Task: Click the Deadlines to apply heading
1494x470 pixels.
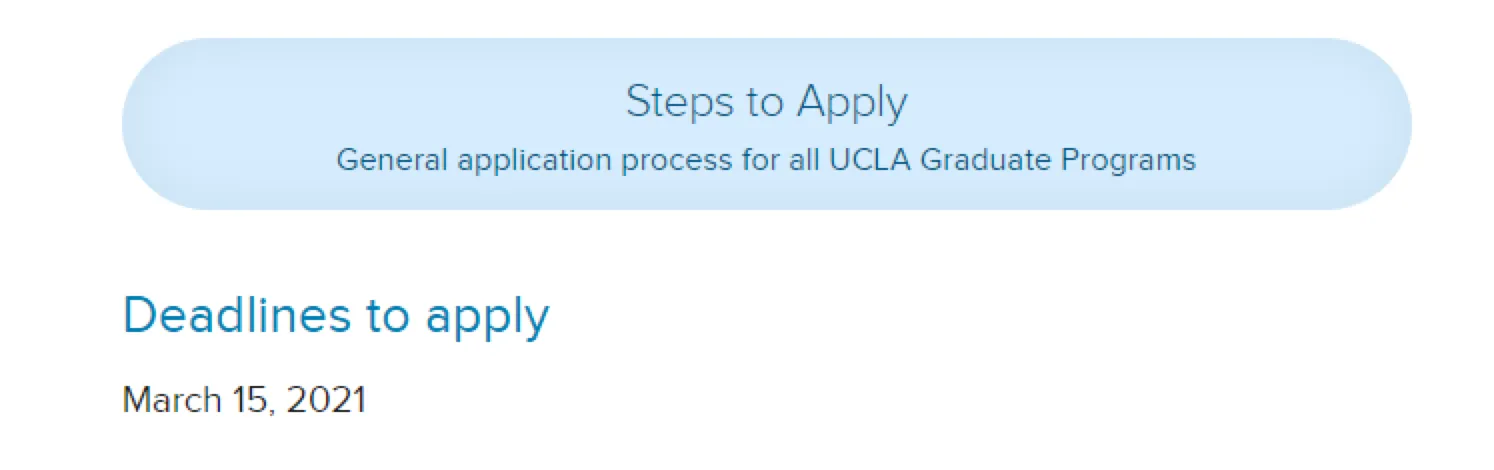Action: (x=335, y=315)
